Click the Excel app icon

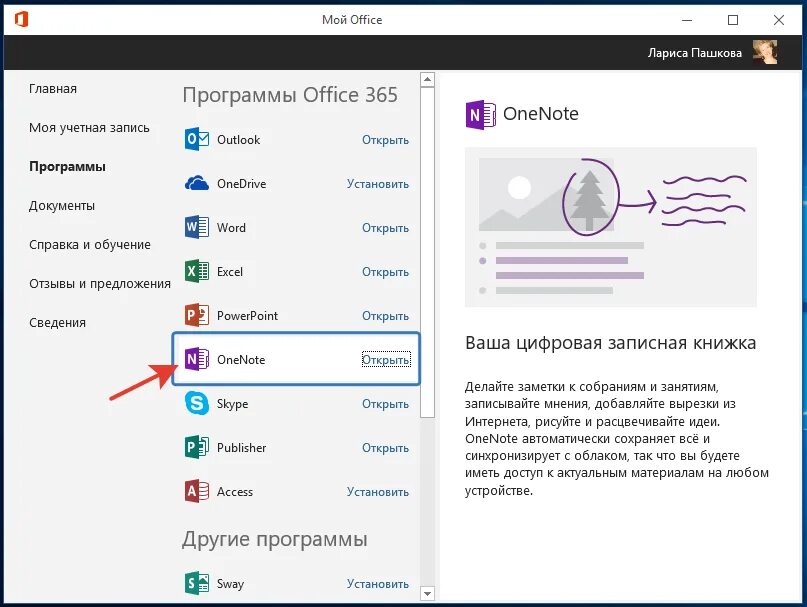click(x=197, y=271)
